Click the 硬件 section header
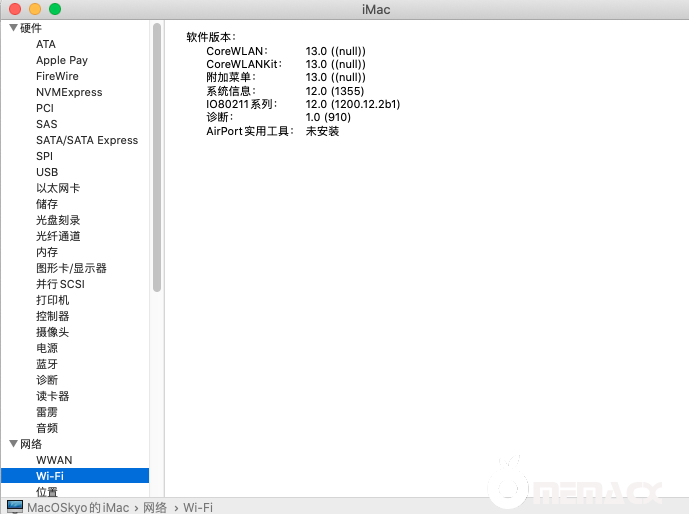 (31, 28)
